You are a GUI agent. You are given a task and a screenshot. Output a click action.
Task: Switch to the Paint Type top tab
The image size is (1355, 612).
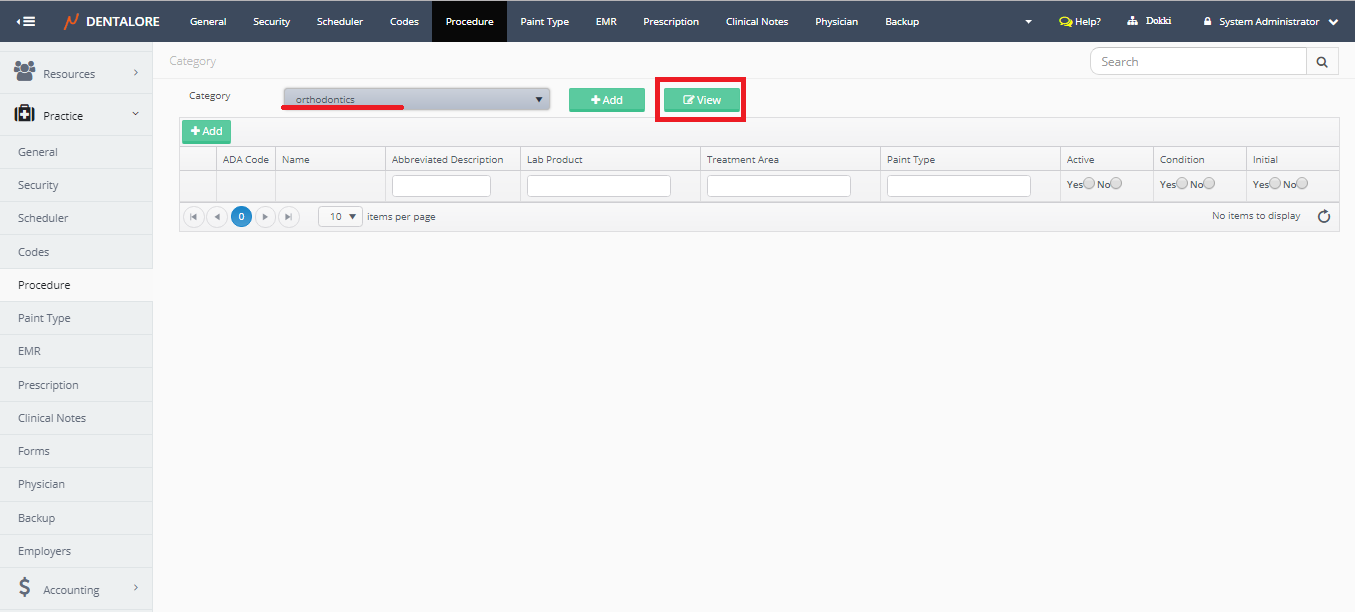pyautogui.click(x=544, y=21)
